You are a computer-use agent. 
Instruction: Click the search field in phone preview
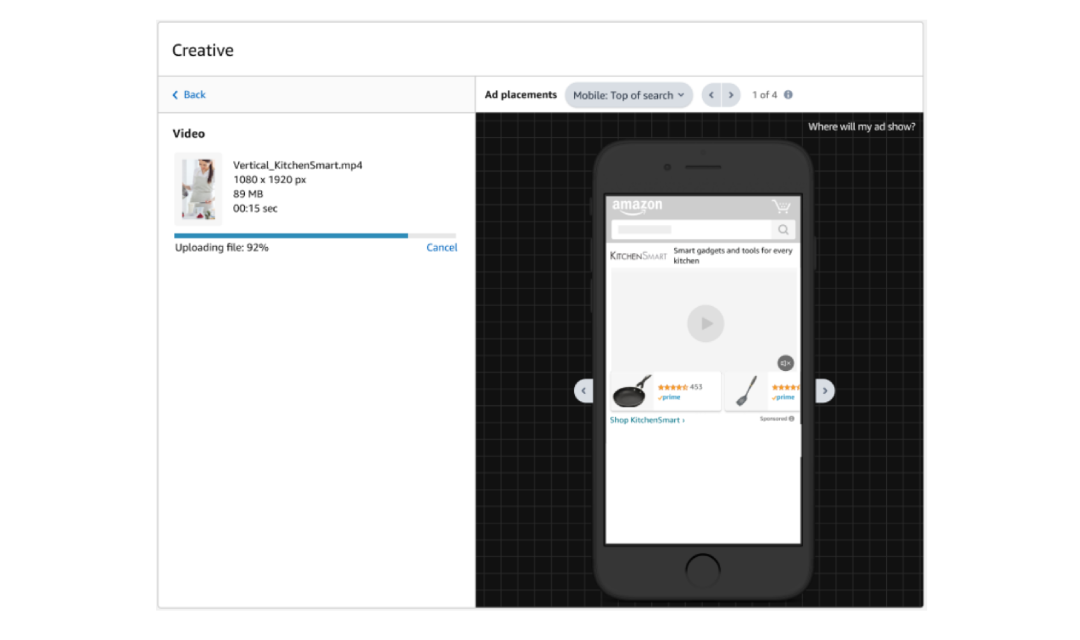691,229
